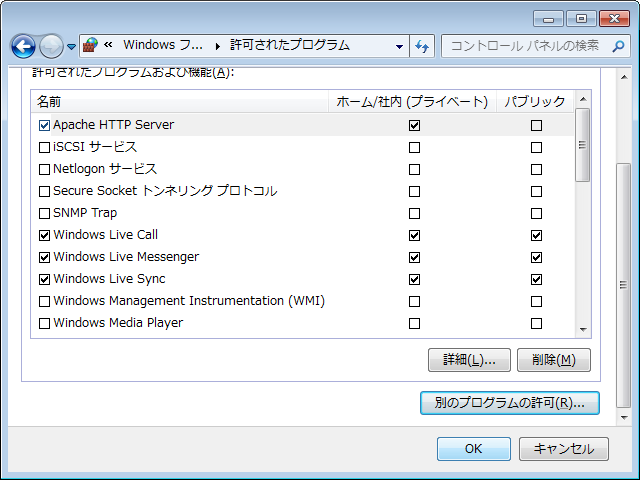Enable Netlogon サービス public checkbox
Image resolution: width=640 pixels, height=480 pixels.
[536, 169]
